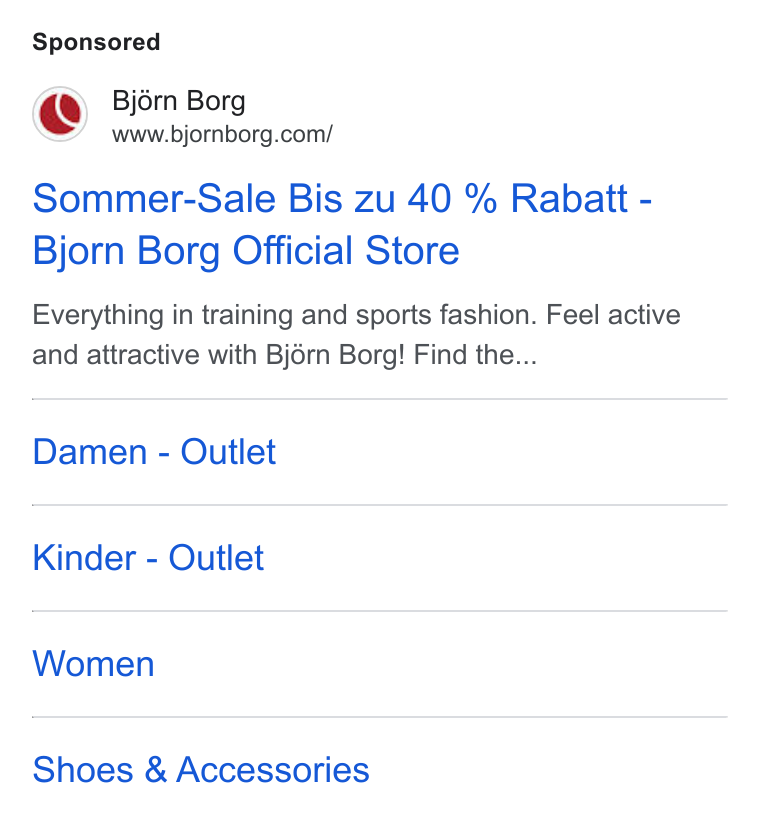Click the word "Rabatt" in the headline
The width and height of the screenshot is (760, 822).
[x=569, y=199]
